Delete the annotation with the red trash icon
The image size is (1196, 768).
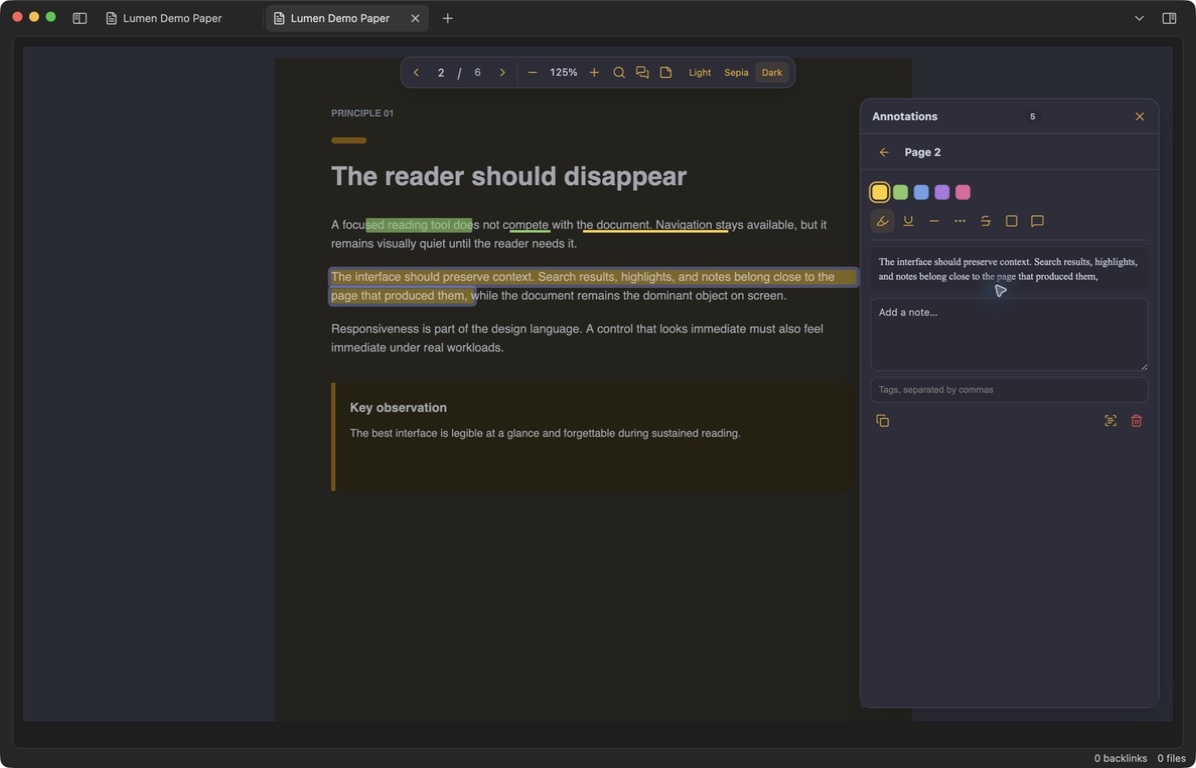click(x=1137, y=421)
